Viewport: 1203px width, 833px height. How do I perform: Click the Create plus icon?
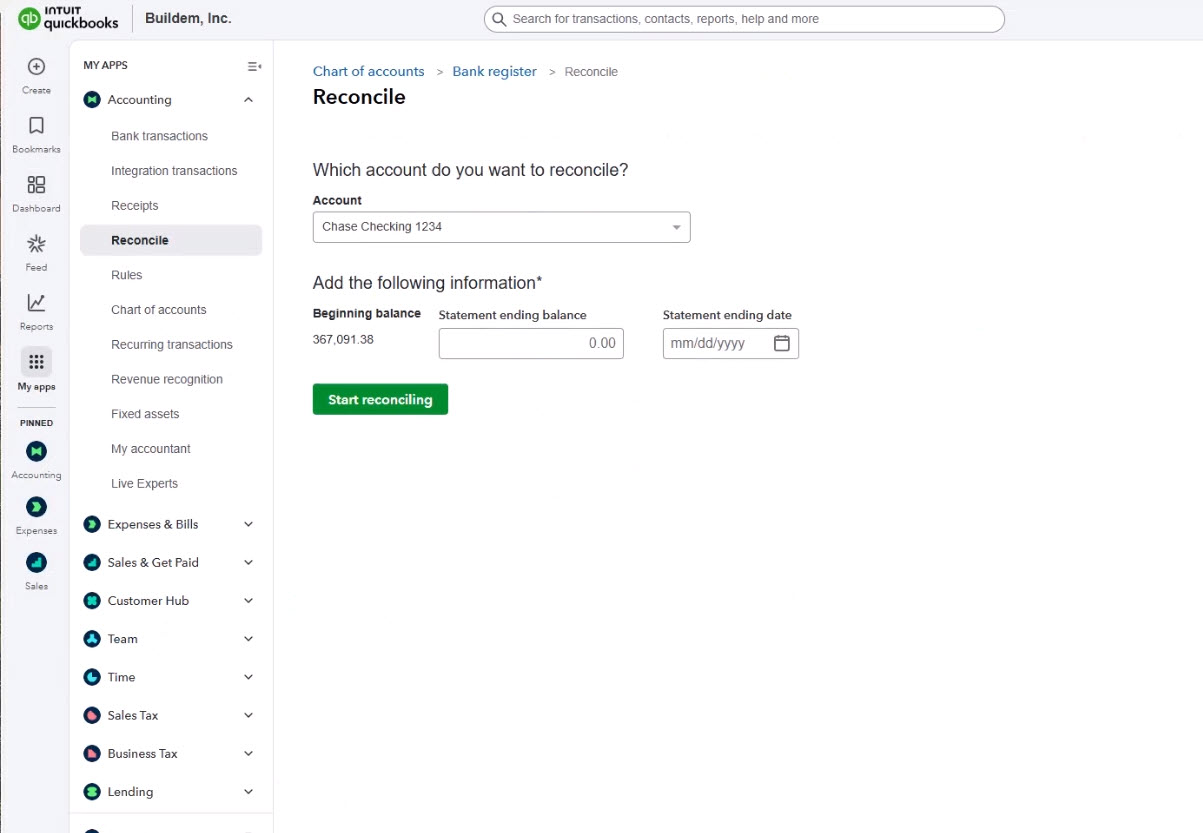click(36, 67)
